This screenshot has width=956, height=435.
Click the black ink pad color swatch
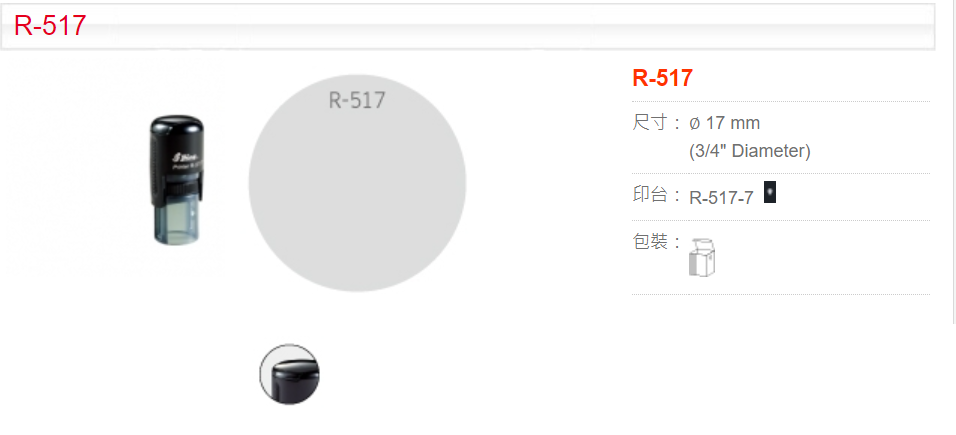pyautogui.click(x=769, y=192)
